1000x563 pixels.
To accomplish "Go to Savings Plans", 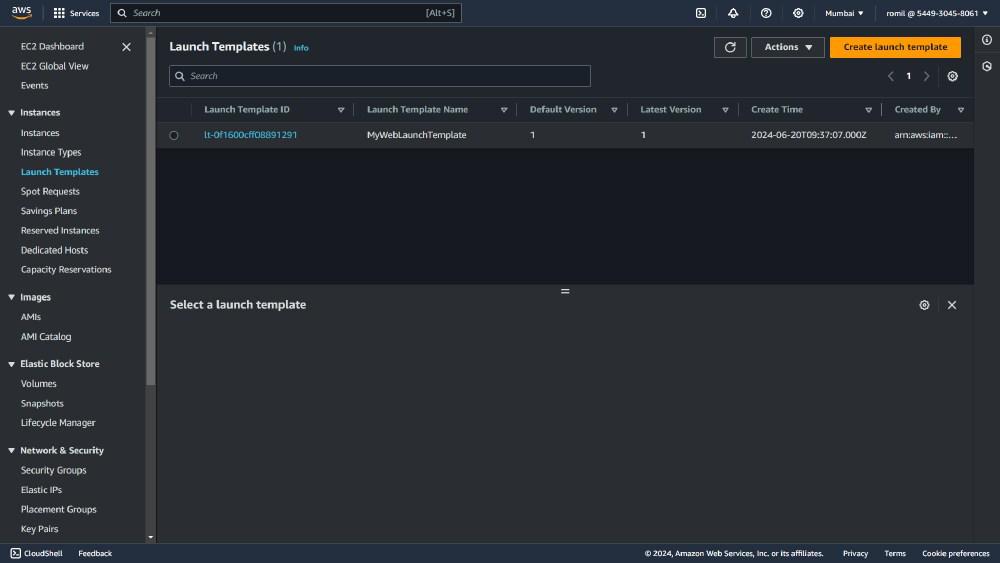I will coord(48,211).
